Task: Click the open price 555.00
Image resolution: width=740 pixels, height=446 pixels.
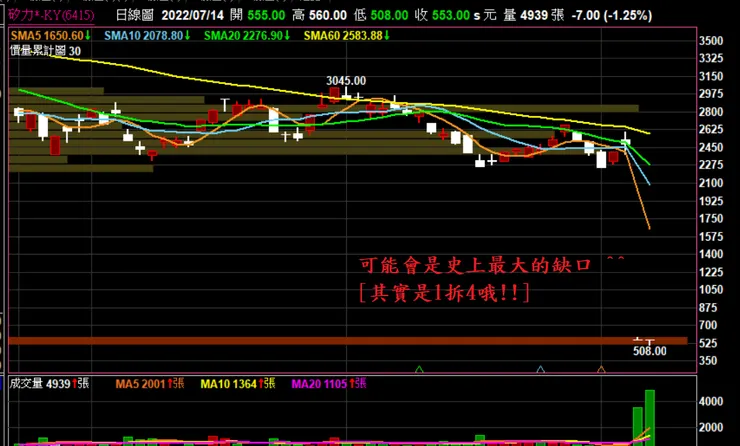Action: [x=266, y=16]
